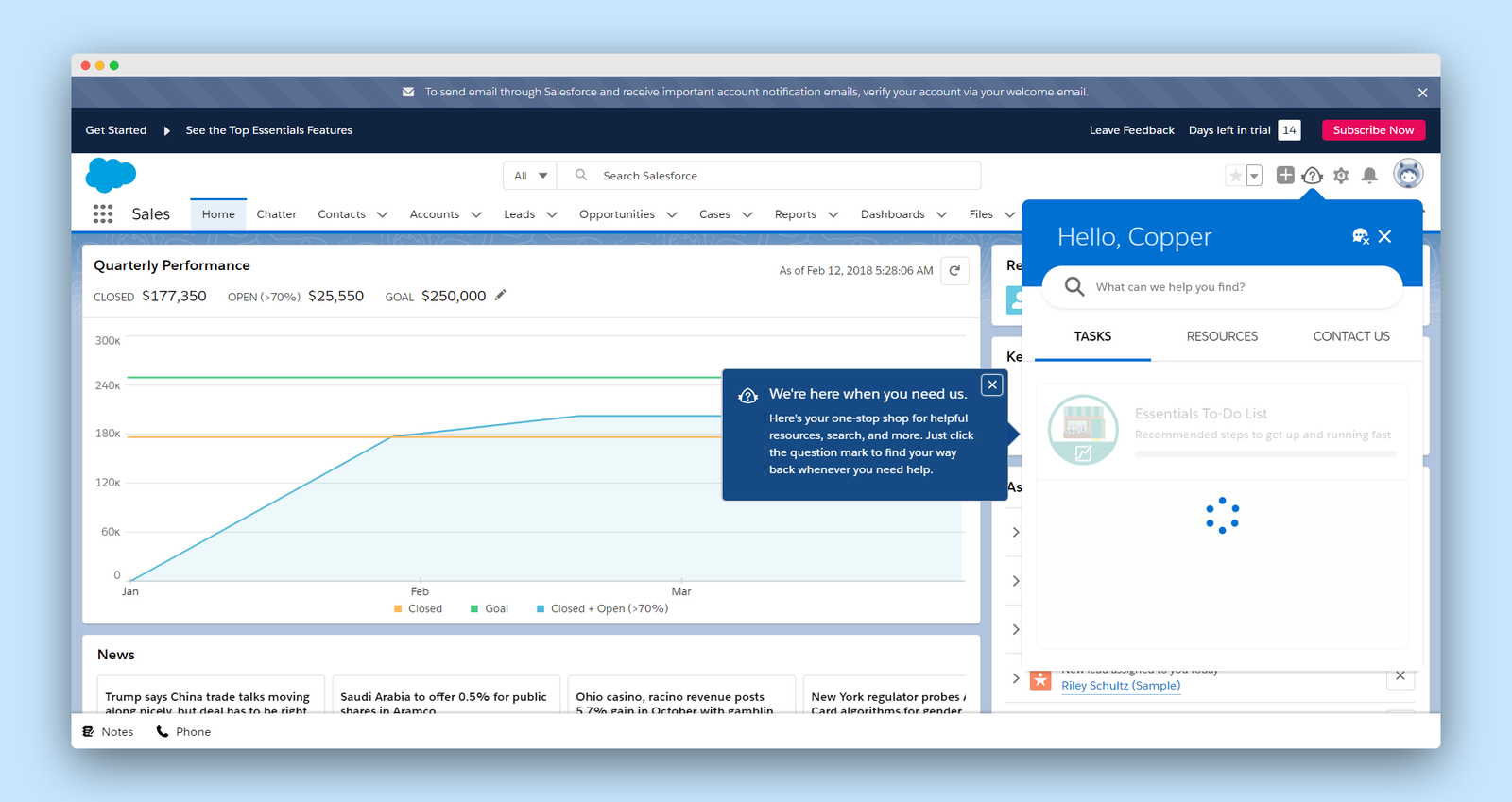This screenshot has height=802, width=1512.
Task: Edit the goal with pencil icon
Action: coord(501,295)
